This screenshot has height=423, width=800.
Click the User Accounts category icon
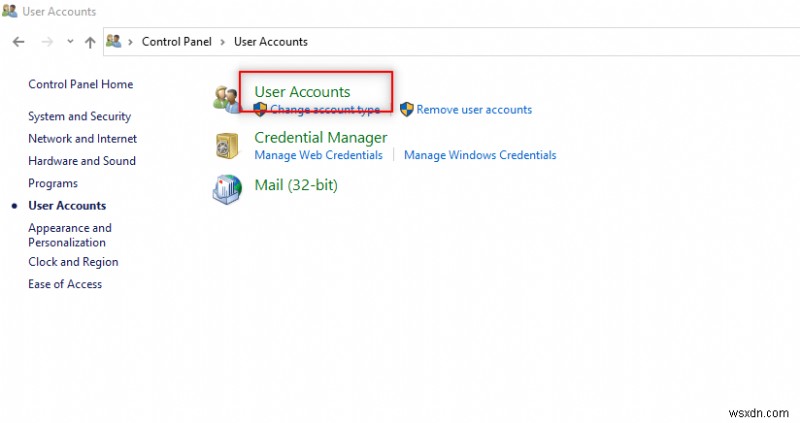tap(227, 98)
